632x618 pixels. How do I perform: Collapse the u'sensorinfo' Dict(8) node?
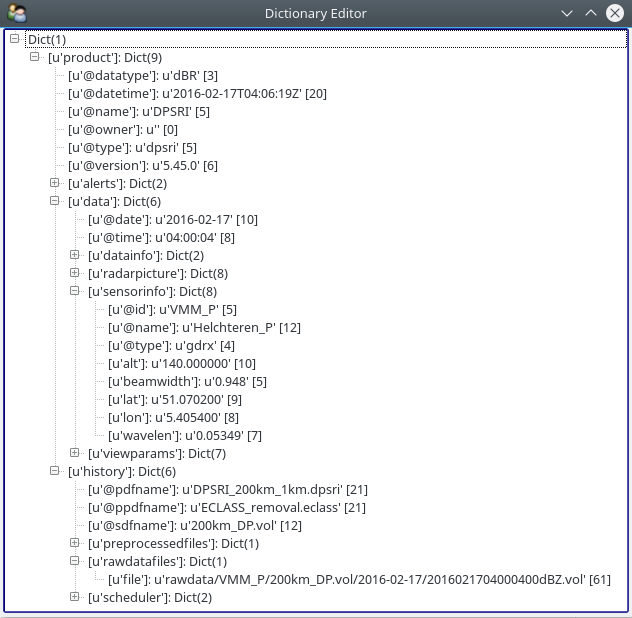tap(75, 291)
